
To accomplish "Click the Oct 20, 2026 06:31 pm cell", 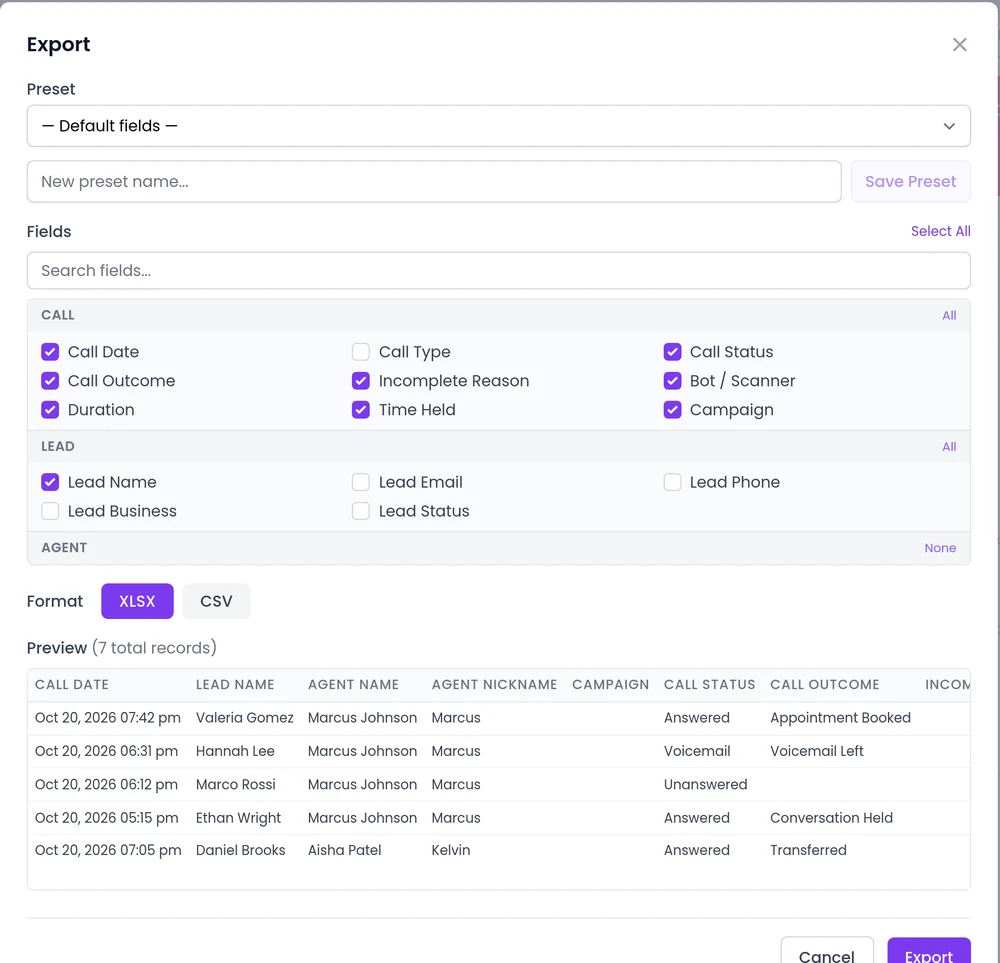I will click(x=107, y=751).
